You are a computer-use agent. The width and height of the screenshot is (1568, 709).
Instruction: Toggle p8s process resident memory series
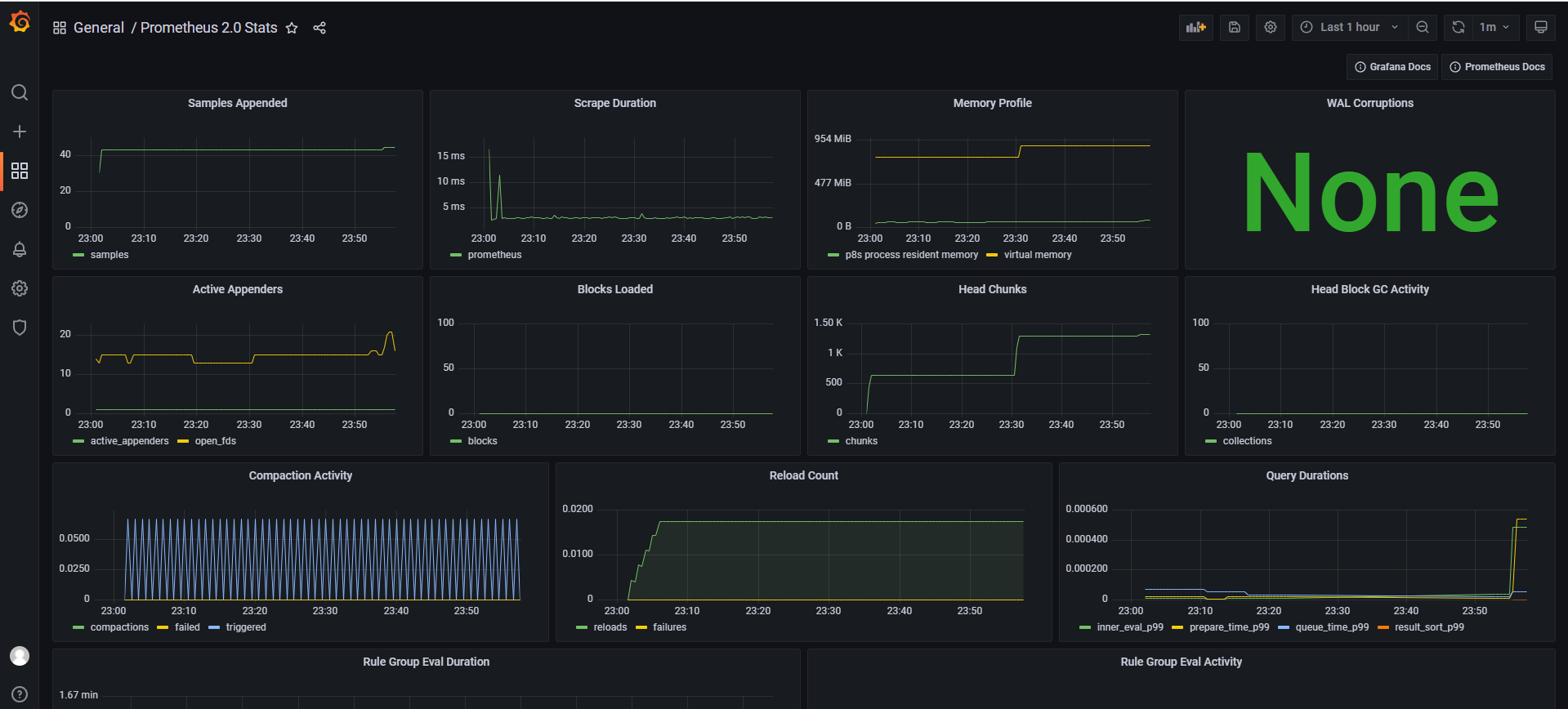click(911, 255)
